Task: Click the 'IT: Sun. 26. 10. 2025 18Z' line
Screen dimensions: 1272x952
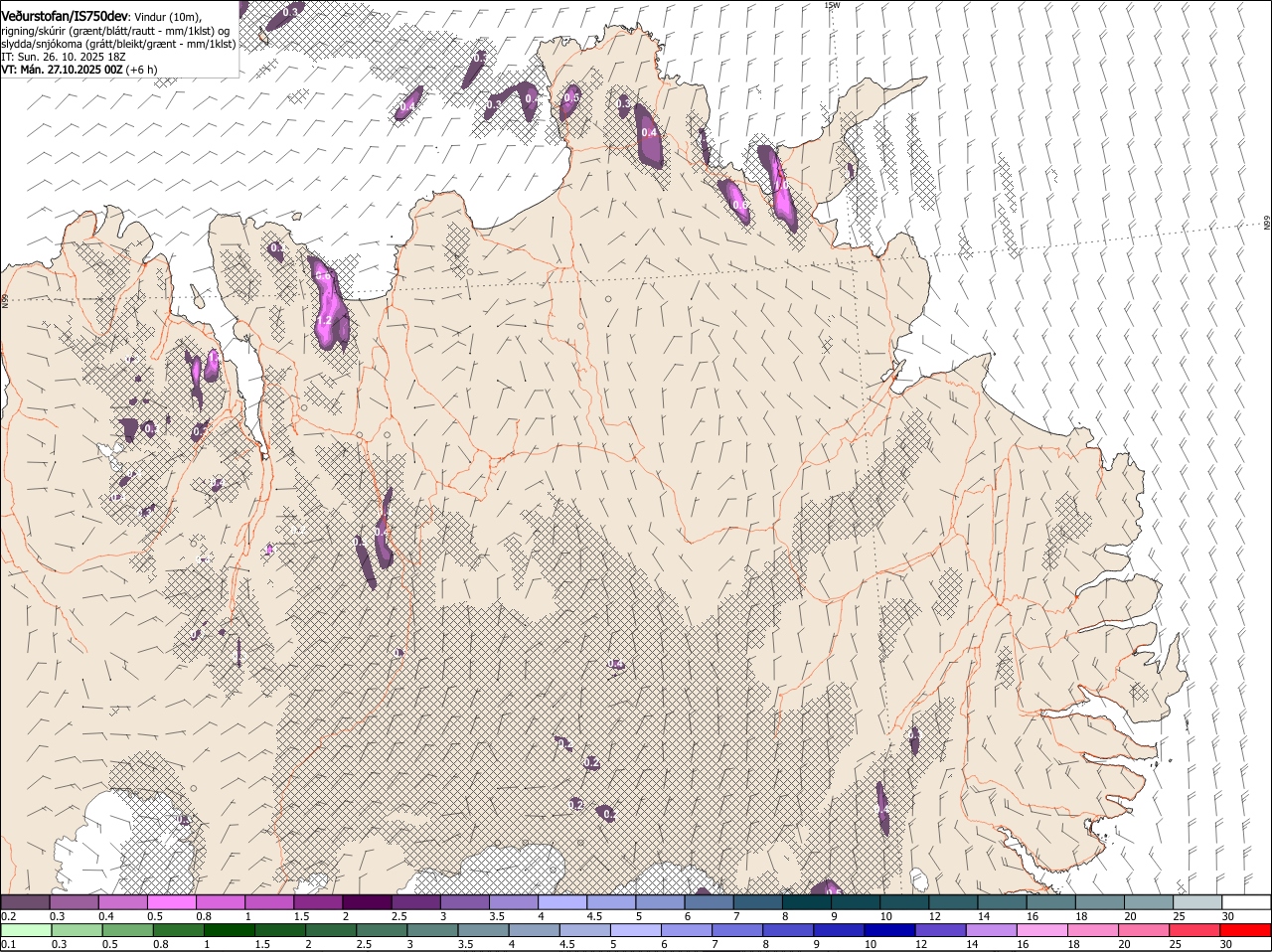Action: pos(64,57)
